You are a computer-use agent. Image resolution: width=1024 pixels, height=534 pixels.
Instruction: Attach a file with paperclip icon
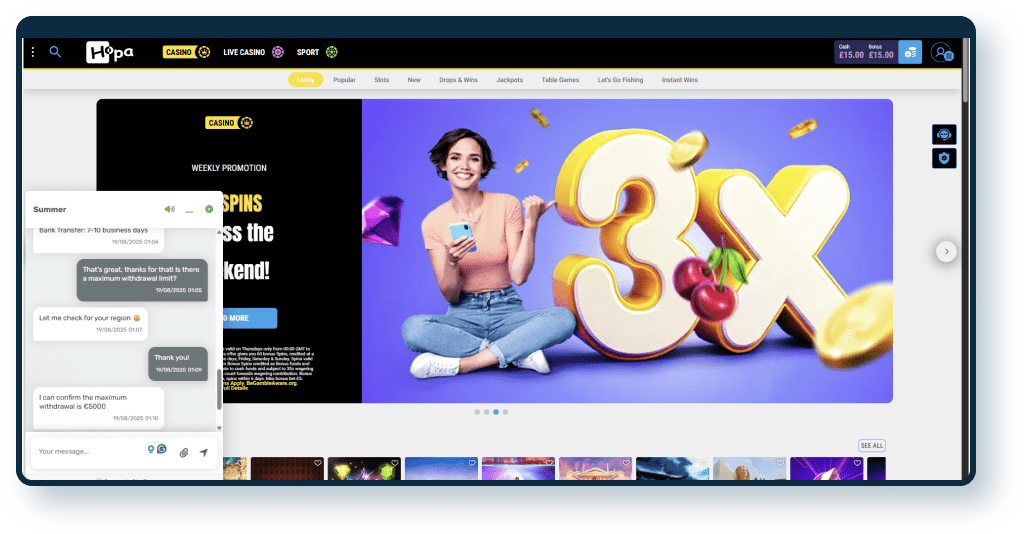(x=184, y=452)
